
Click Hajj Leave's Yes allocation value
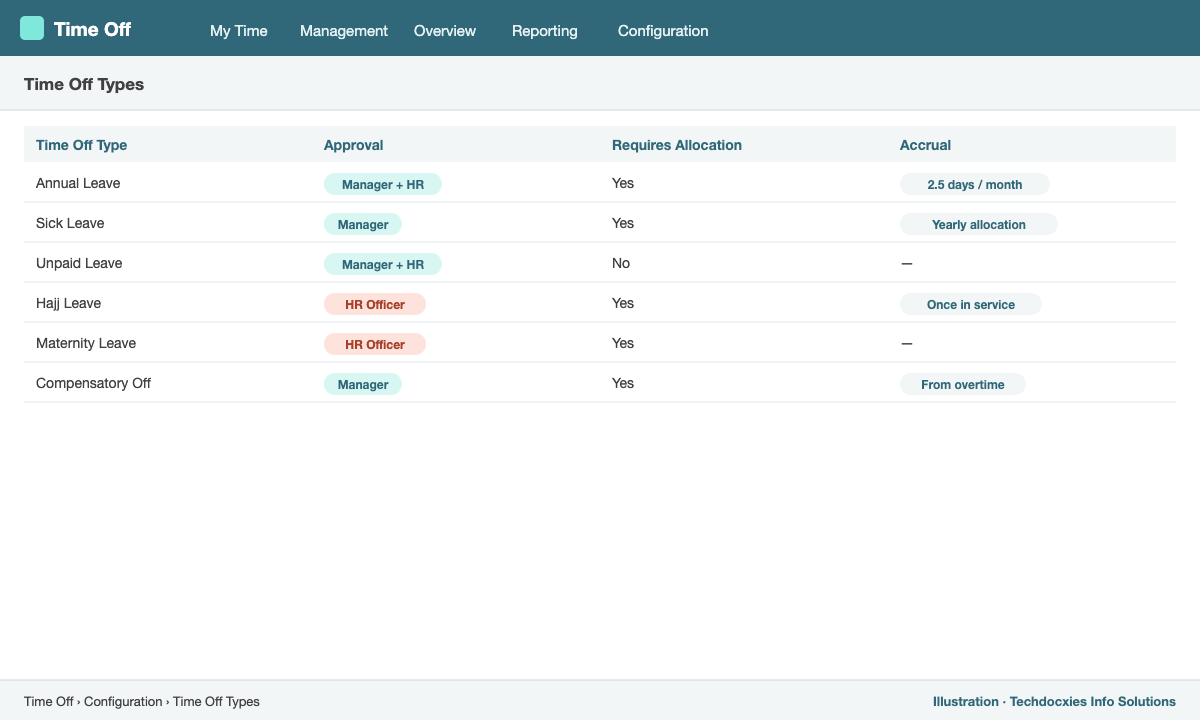(x=623, y=303)
